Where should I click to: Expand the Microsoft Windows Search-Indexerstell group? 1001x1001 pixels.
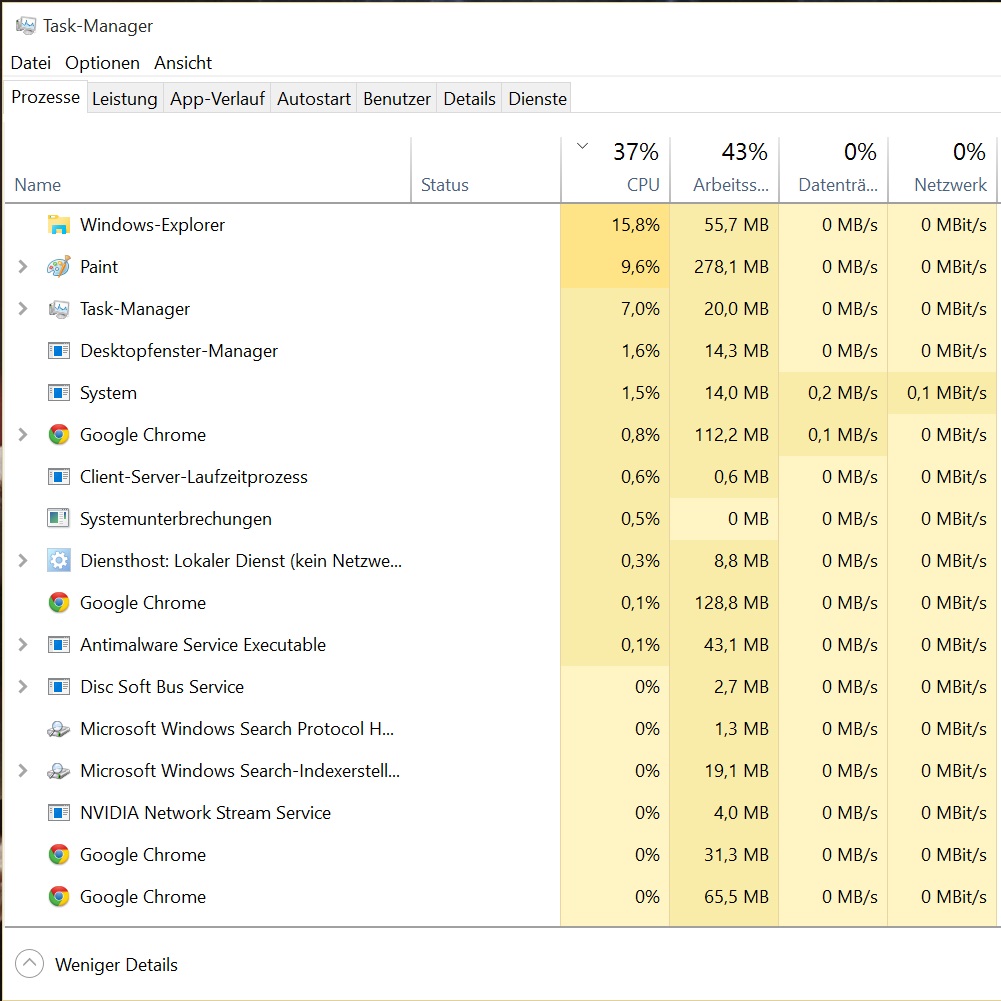pos(23,771)
